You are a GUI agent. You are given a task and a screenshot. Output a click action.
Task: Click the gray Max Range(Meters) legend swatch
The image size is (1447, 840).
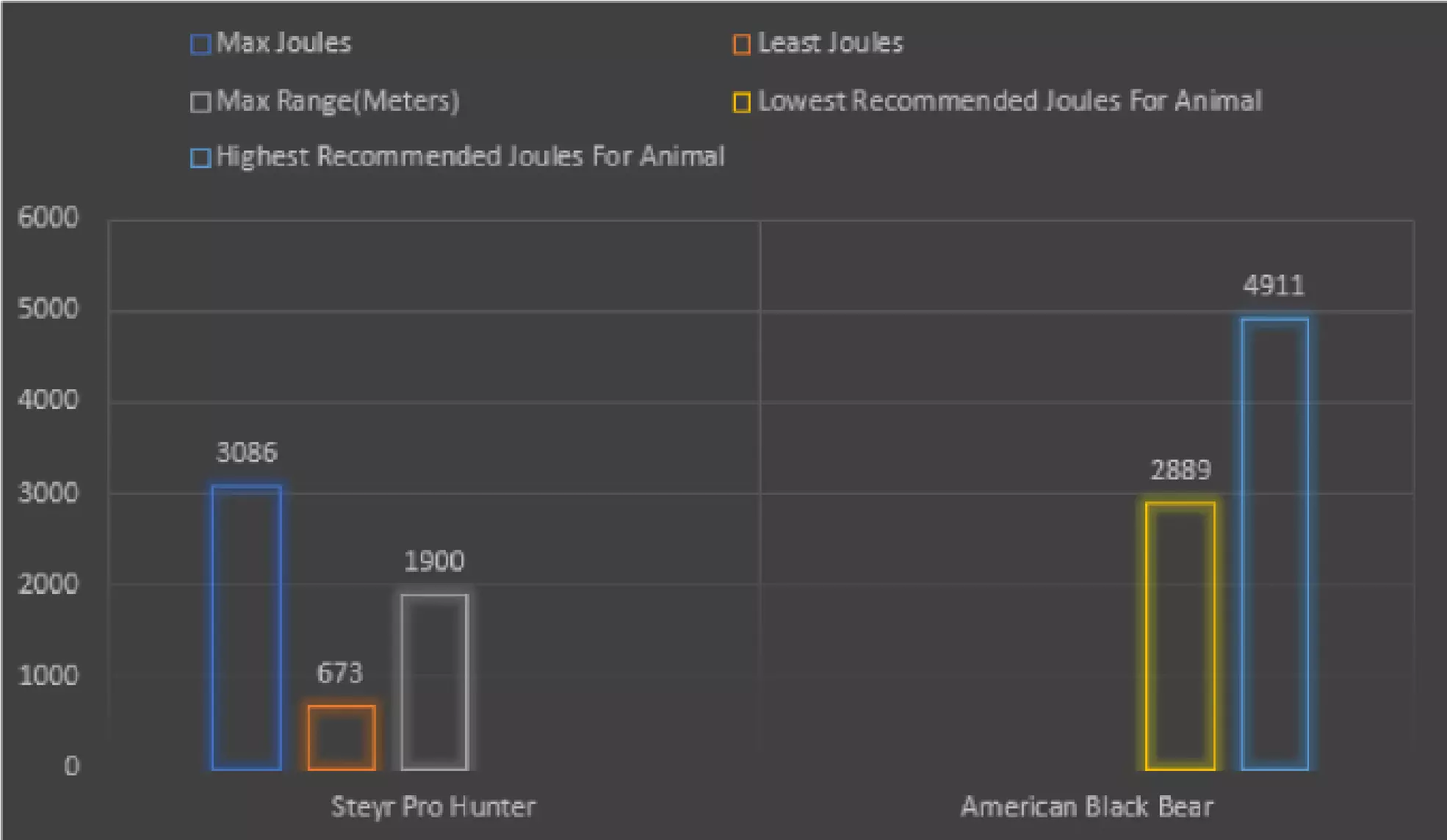click(201, 102)
